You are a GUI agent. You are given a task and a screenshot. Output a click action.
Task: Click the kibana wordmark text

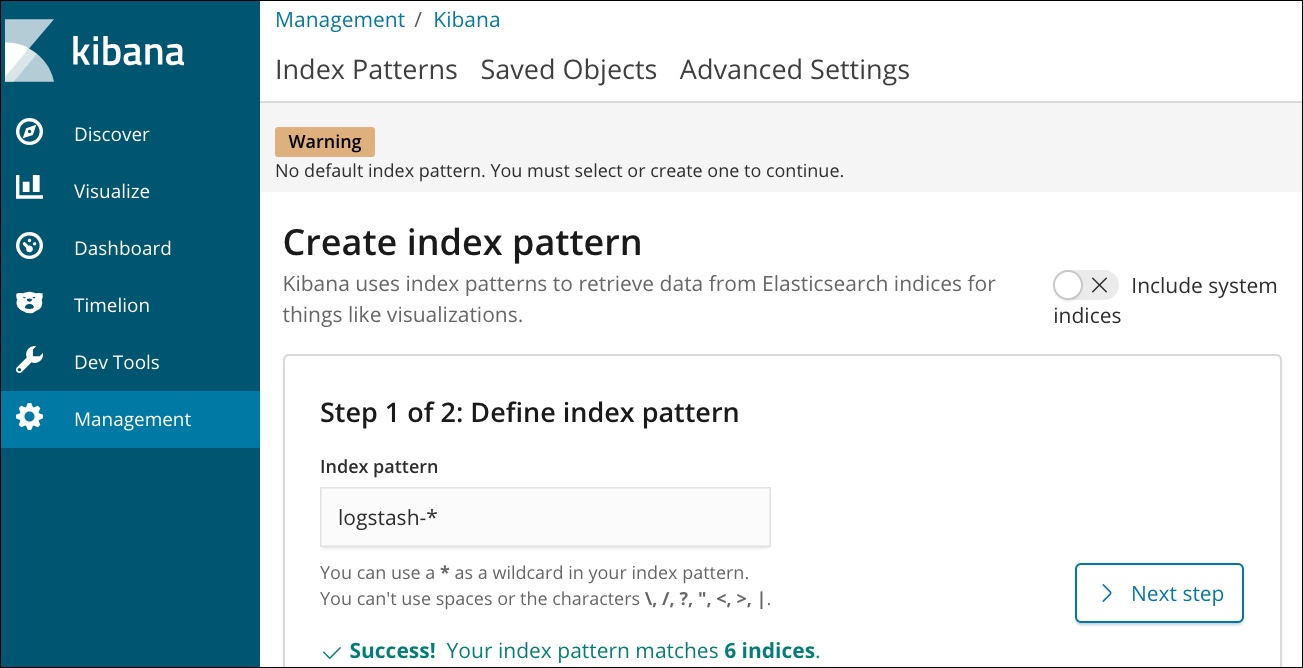point(128,51)
